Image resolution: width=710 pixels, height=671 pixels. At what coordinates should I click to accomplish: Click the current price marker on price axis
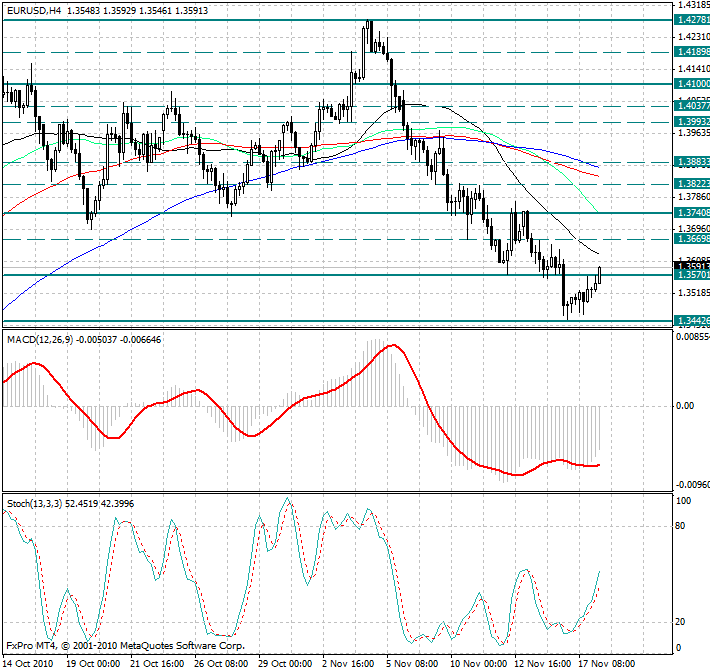pyautogui.click(x=691, y=266)
